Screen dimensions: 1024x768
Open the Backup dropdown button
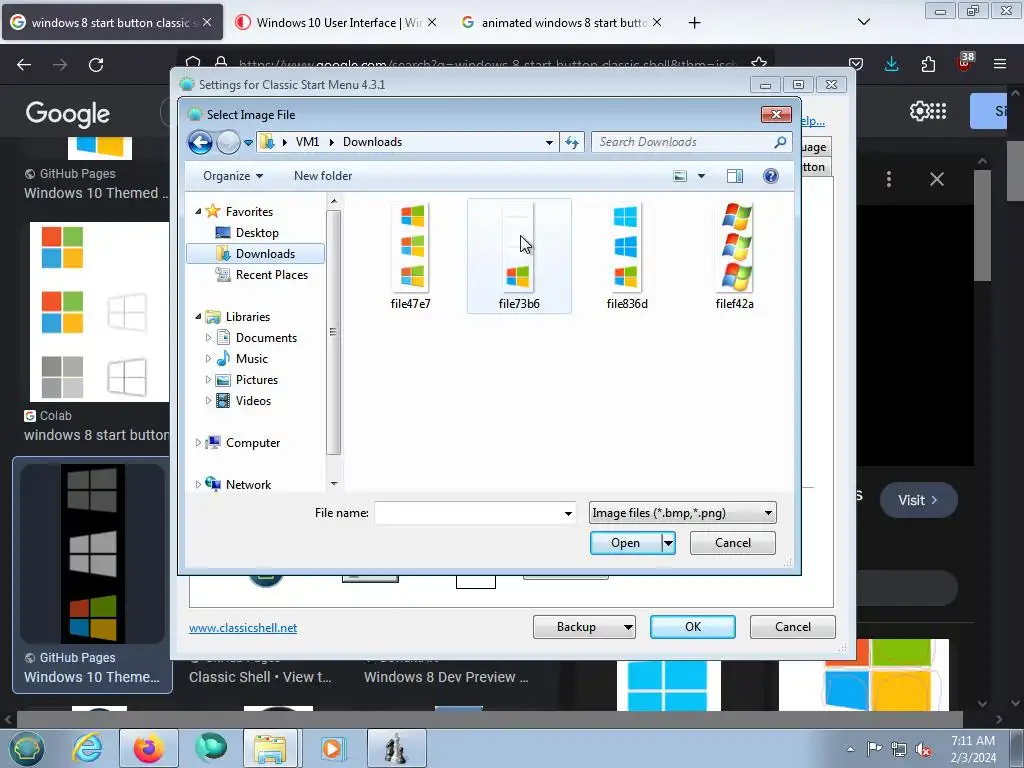pos(584,627)
